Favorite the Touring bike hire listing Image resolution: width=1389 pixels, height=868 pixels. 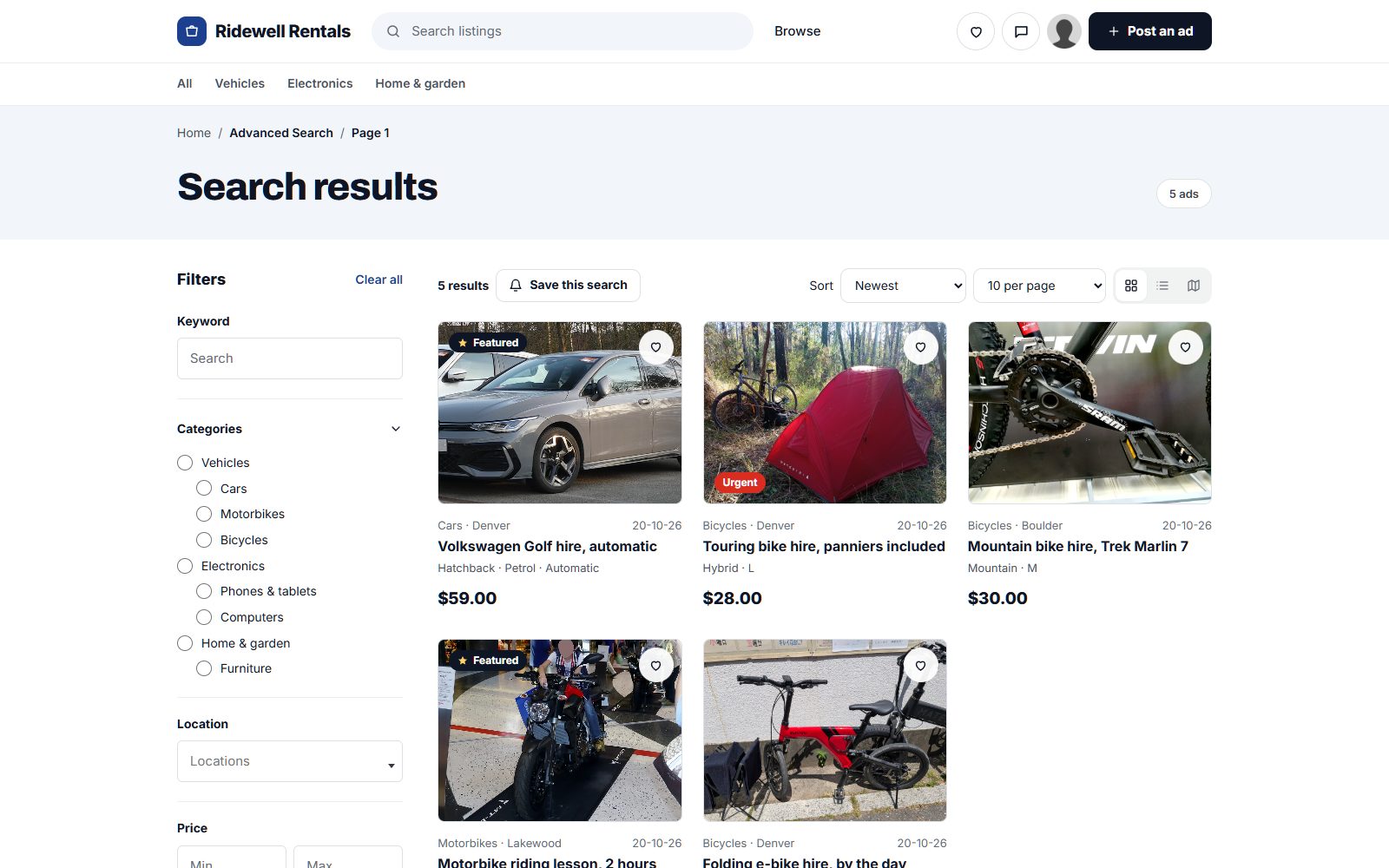pyautogui.click(x=921, y=347)
